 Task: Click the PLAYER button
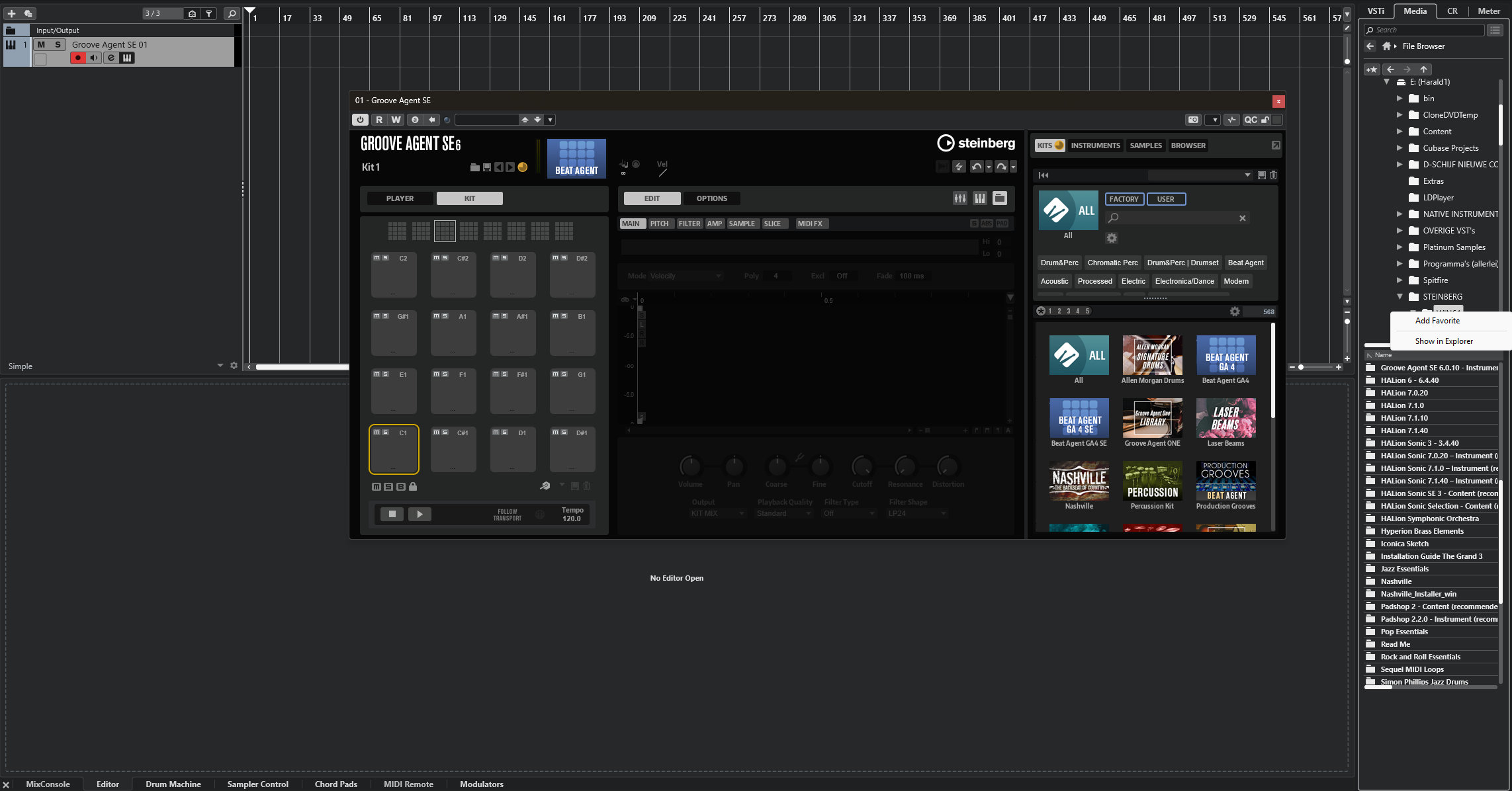point(400,198)
